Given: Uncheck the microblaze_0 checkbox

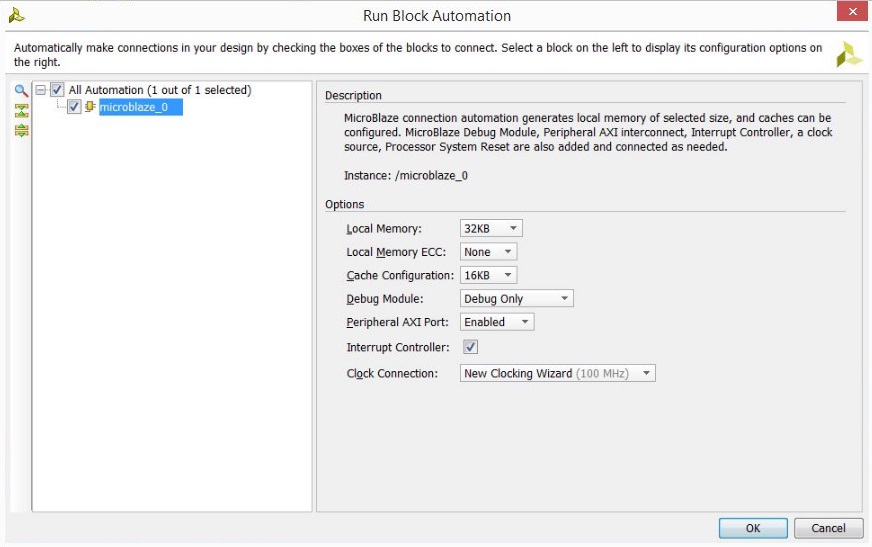Looking at the screenshot, I should (x=74, y=107).
